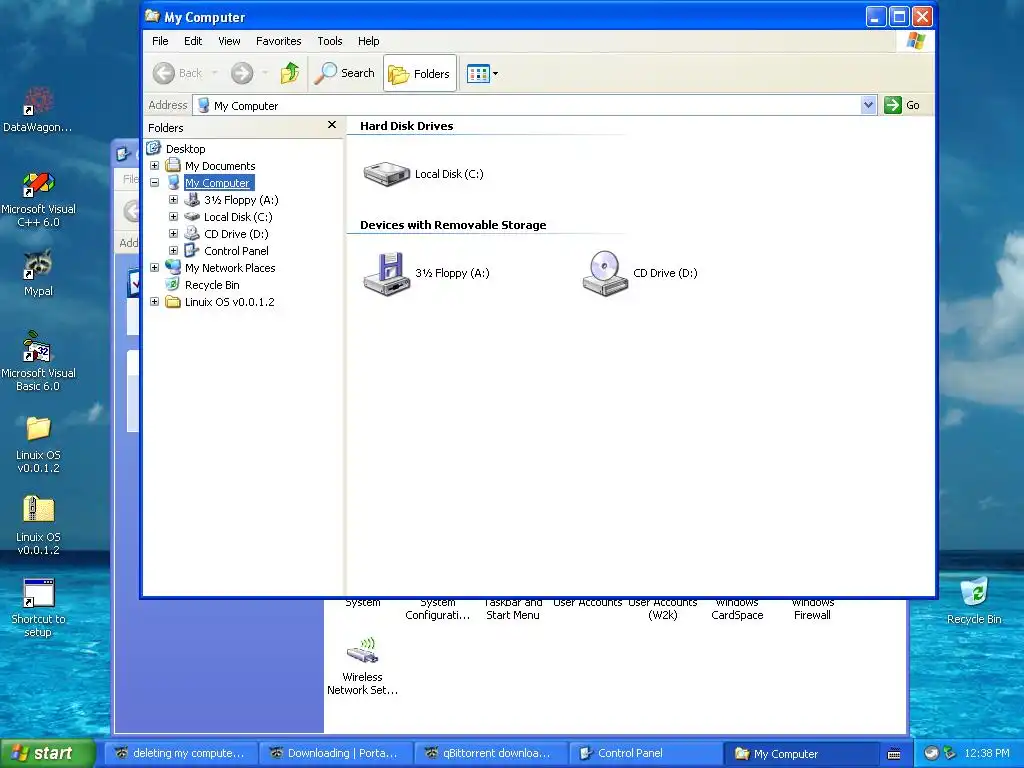Expand CD Drive (D:) tree node

pos(173,234)
